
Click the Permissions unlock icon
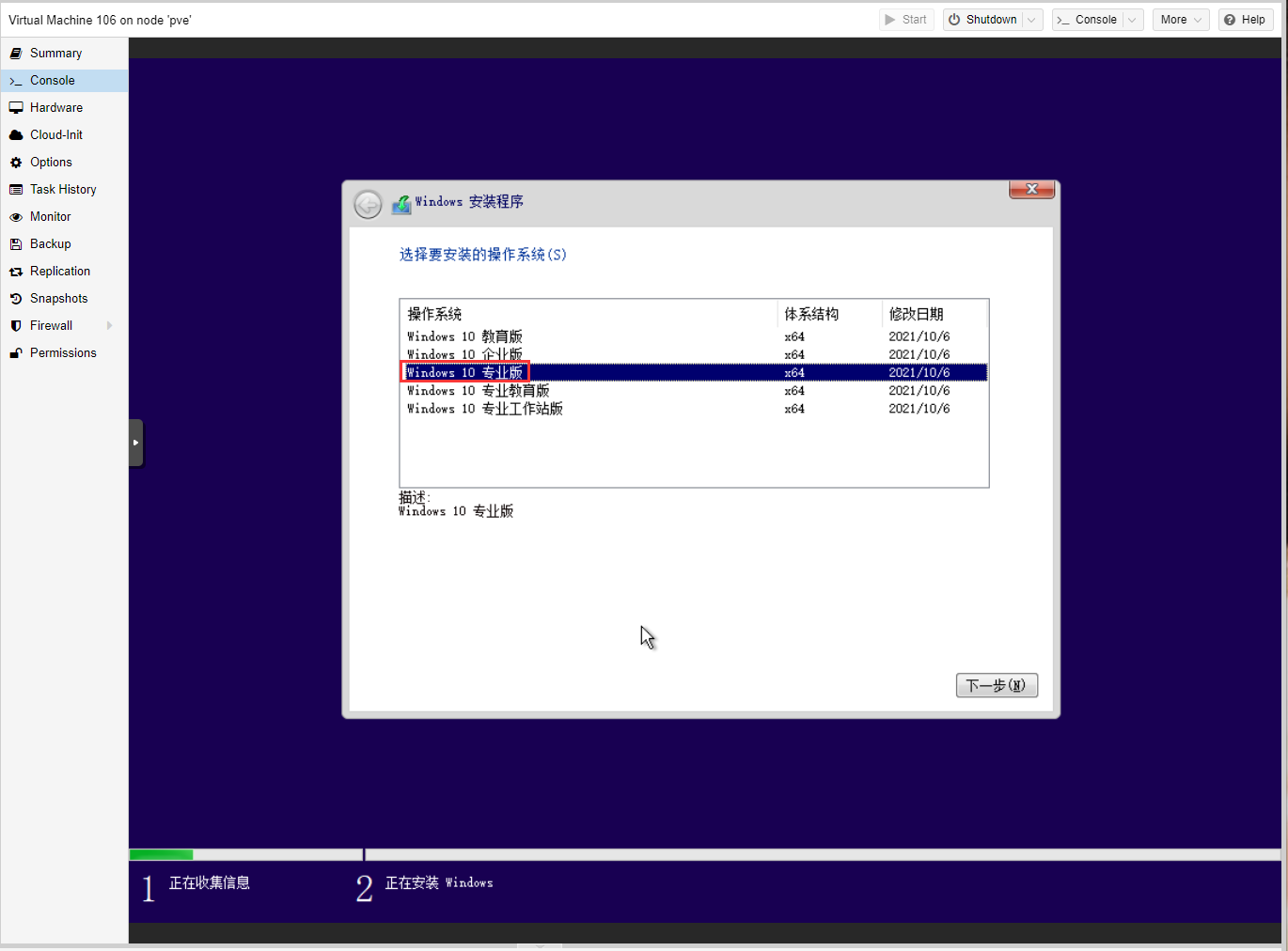coord(16,353)
